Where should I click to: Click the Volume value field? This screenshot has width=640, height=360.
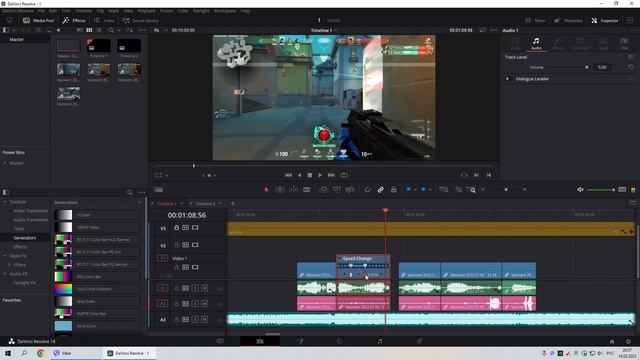(602, 67)
